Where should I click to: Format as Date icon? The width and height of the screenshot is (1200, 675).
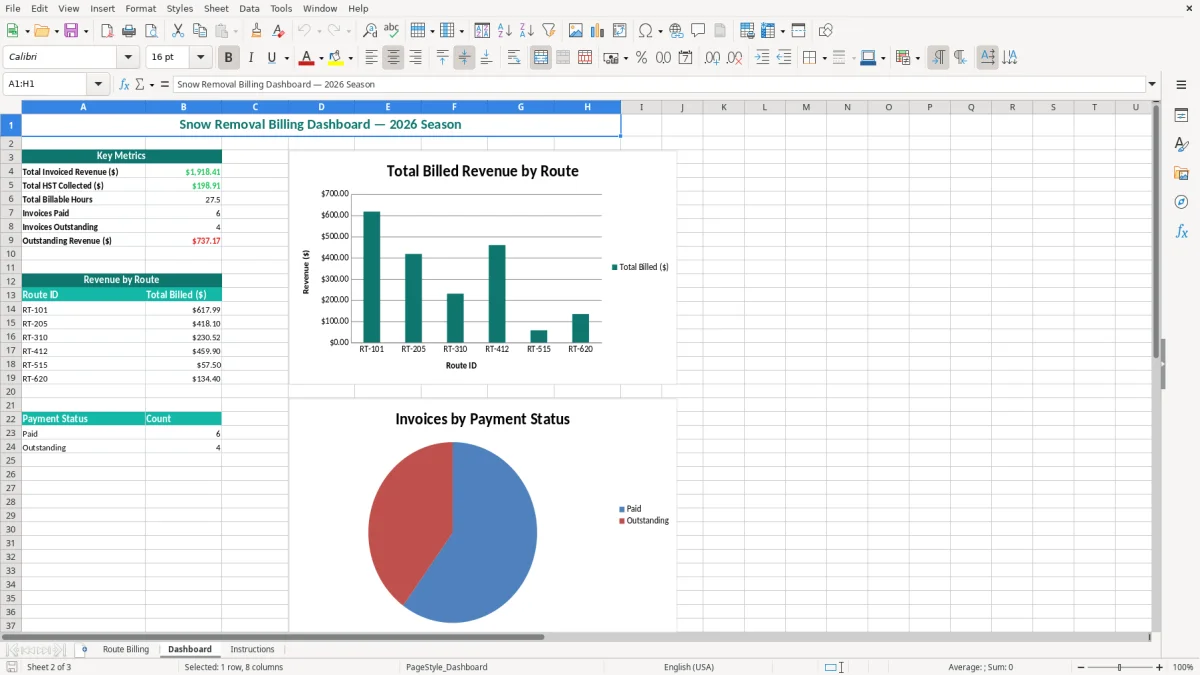(x=685, y=58)
